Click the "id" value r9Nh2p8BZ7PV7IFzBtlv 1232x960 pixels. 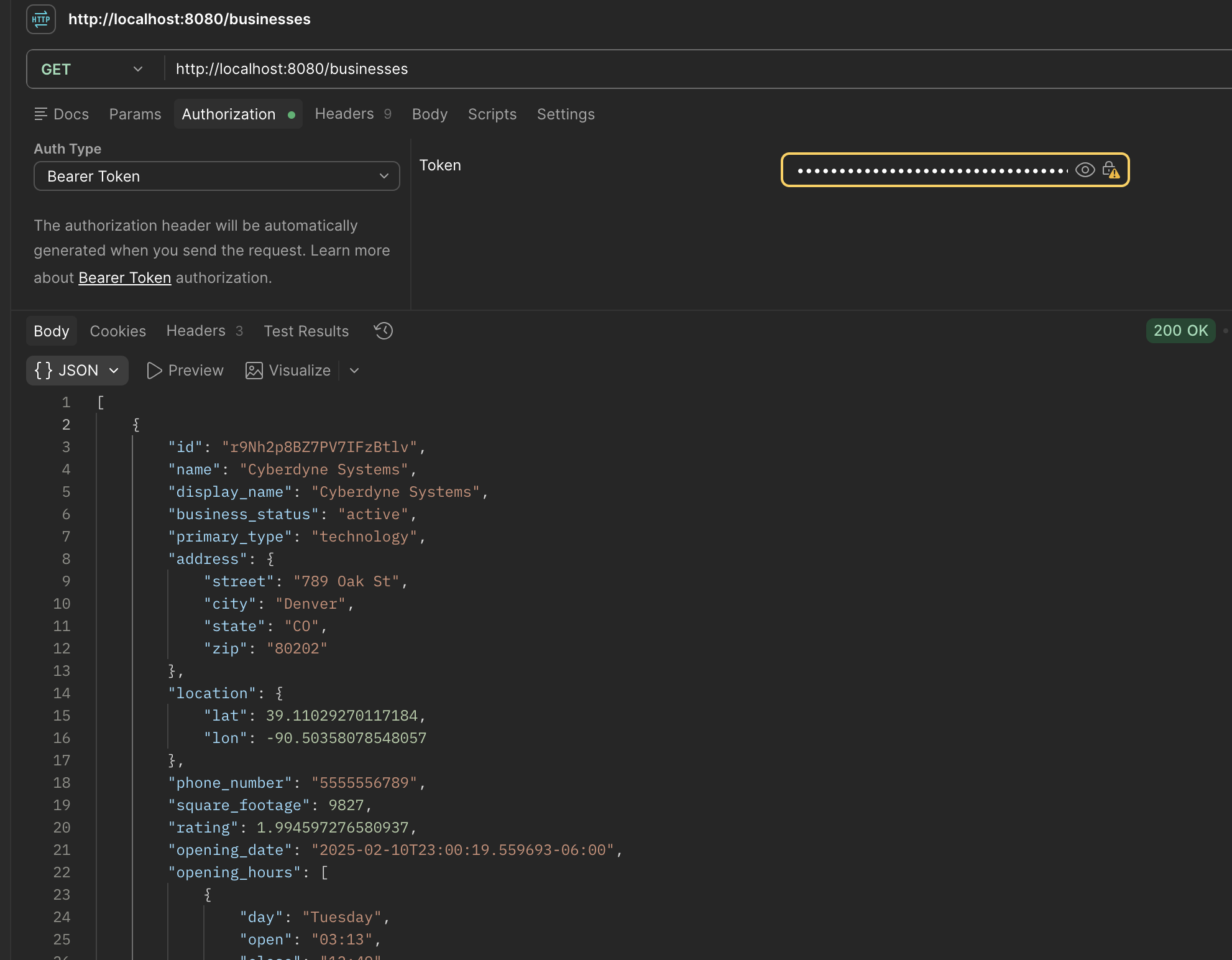(319, 447)
